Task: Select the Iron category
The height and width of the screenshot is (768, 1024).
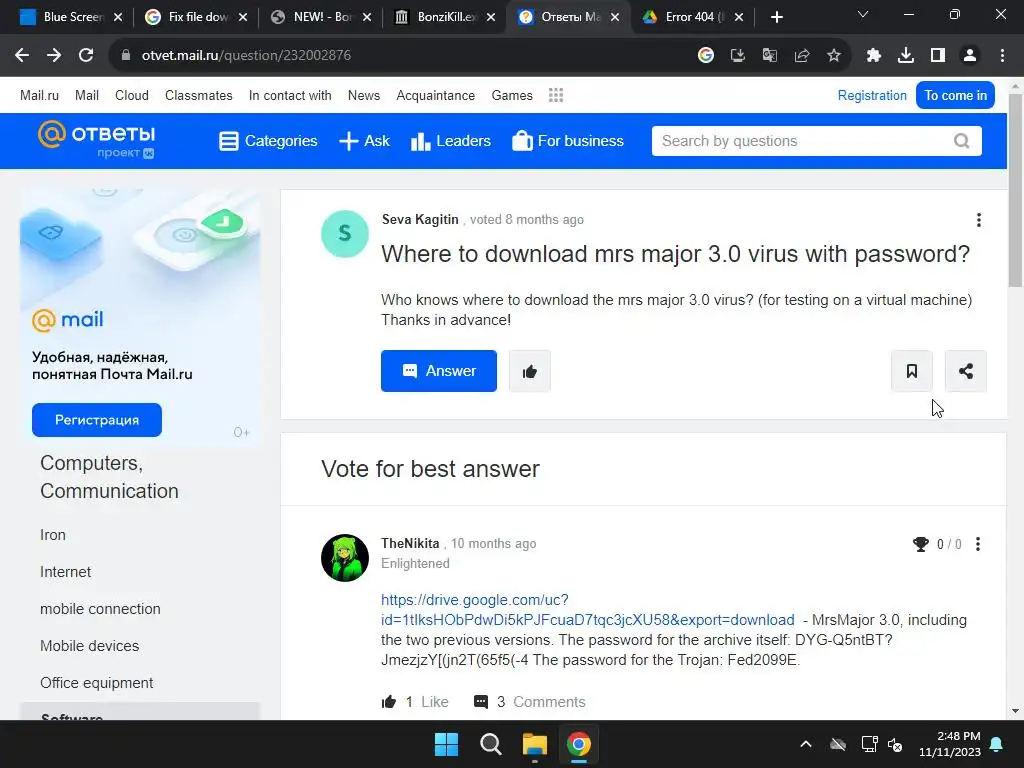Action: (x=53, y=535)
